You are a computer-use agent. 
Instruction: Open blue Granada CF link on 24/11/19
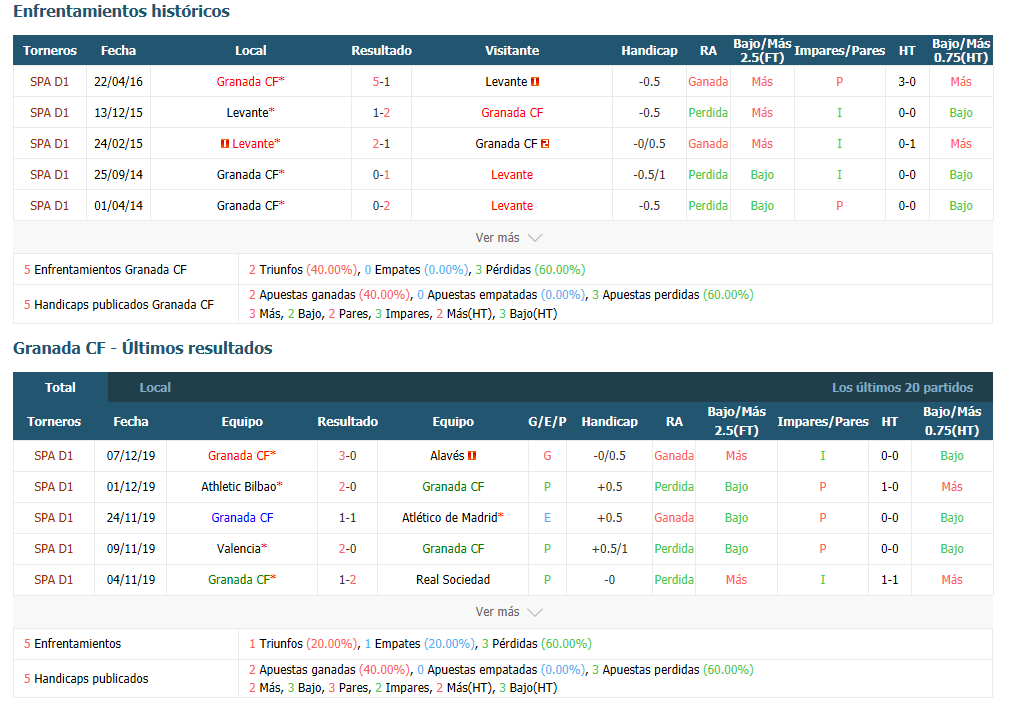242,518
